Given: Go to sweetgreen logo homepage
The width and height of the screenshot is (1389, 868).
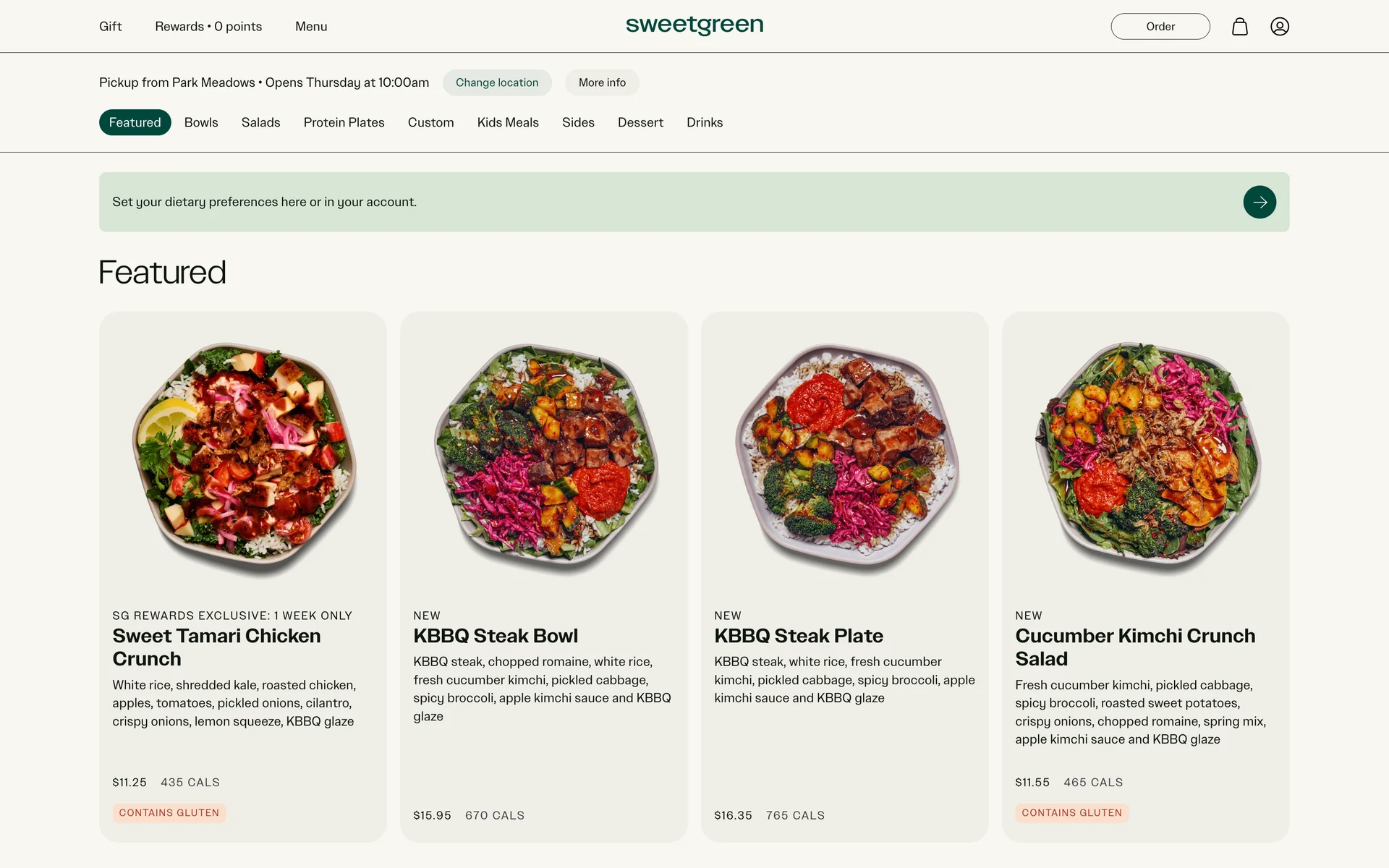Looking at the screenshot, I should pyautogui.click(x=694, y=25).
